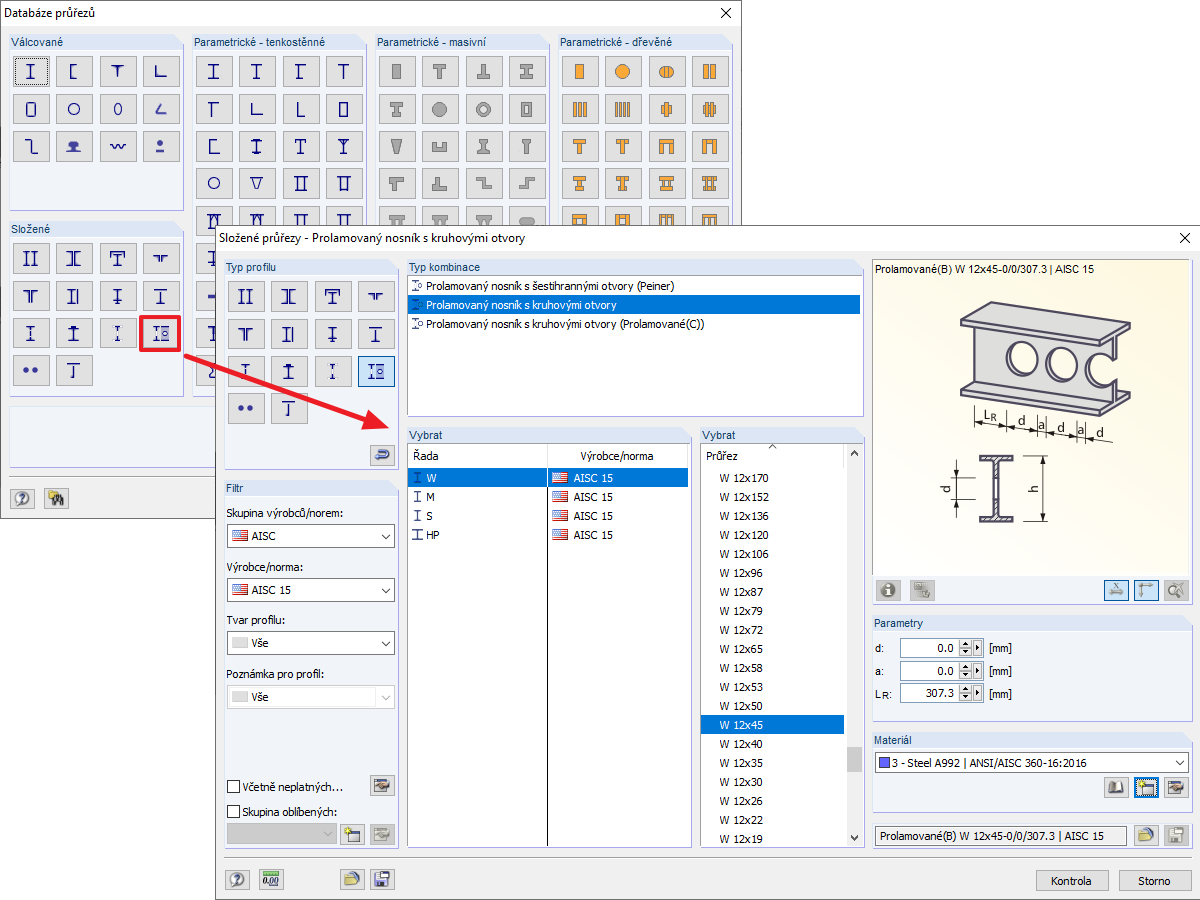Open help in Složené průřezy dialog
The height and width of the screenshot is (900, 1200).
[238, 880]
